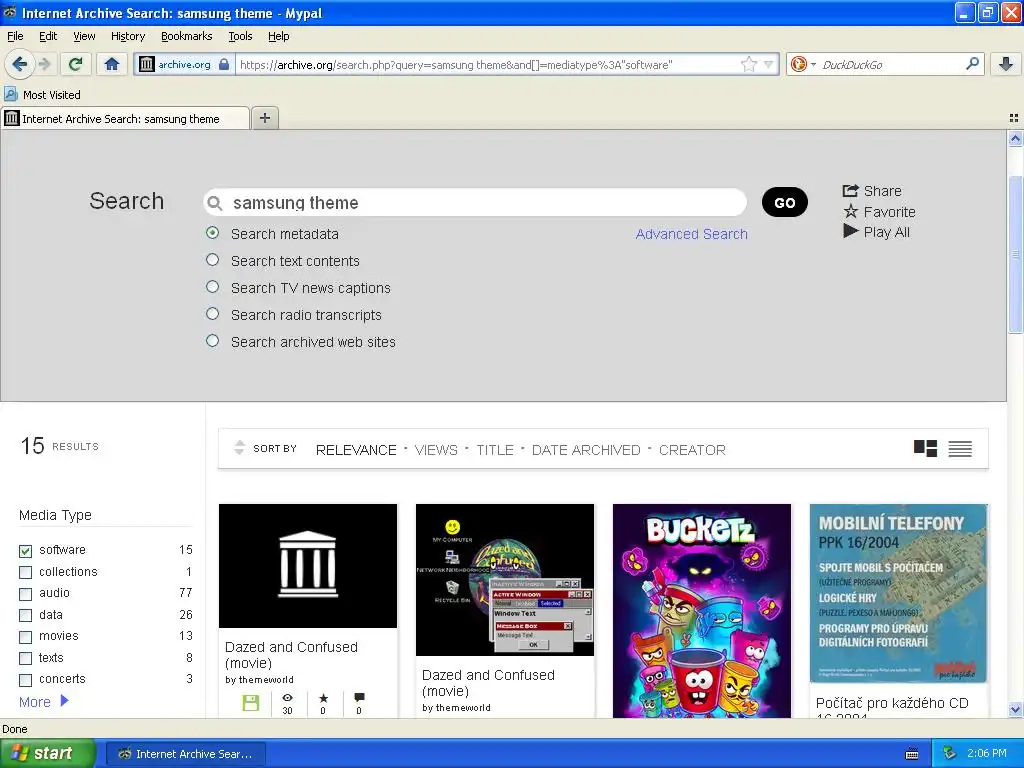The height and width of the screenshot is (768, 1024).
Task: Click the Share icon
Action: click(850, 191)
